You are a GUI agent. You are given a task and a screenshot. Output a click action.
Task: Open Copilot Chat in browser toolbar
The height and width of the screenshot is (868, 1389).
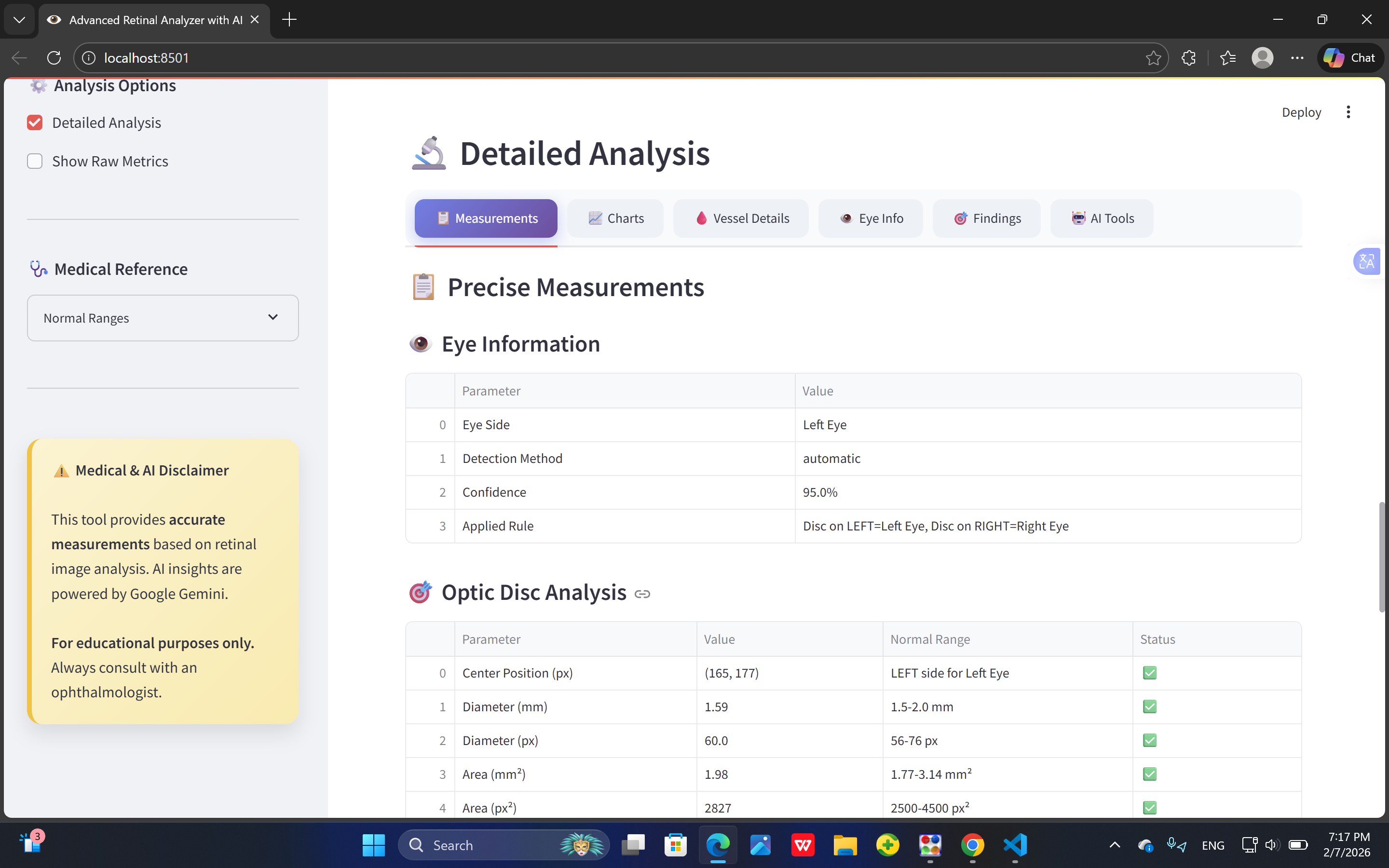[1349, 58]
